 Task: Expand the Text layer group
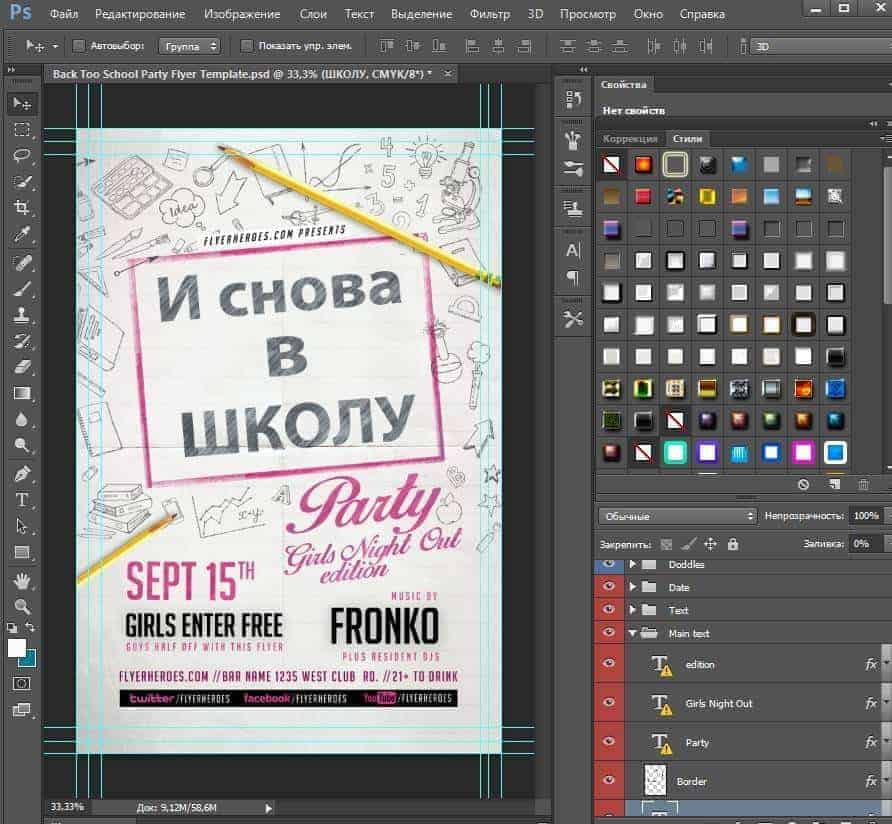click(633, 610)
